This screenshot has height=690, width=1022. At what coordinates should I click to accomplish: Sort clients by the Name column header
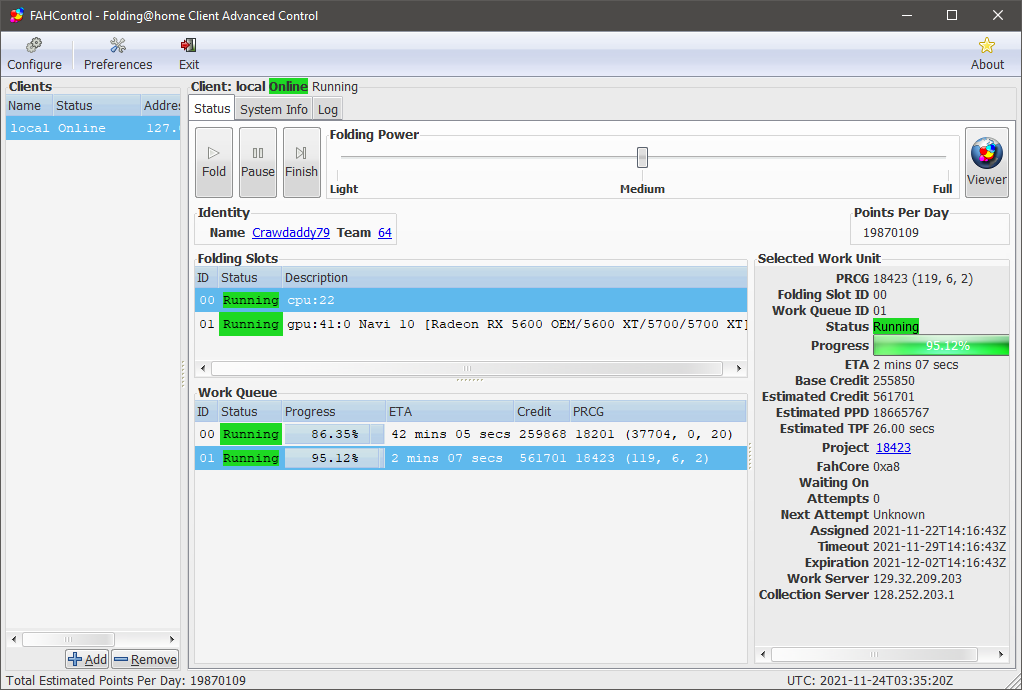(30, 106)
